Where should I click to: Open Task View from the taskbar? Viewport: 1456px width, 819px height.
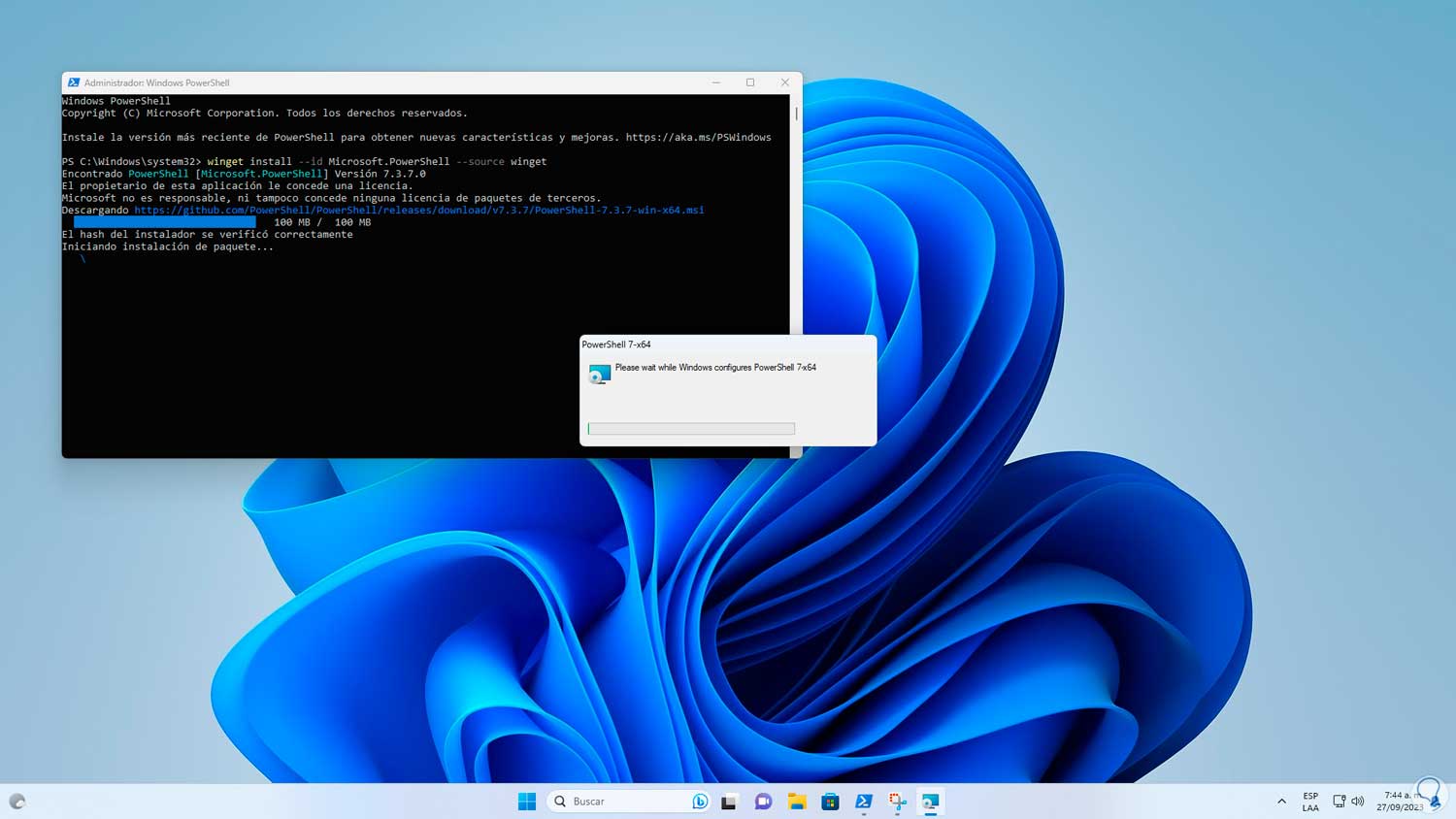point(729,802)
